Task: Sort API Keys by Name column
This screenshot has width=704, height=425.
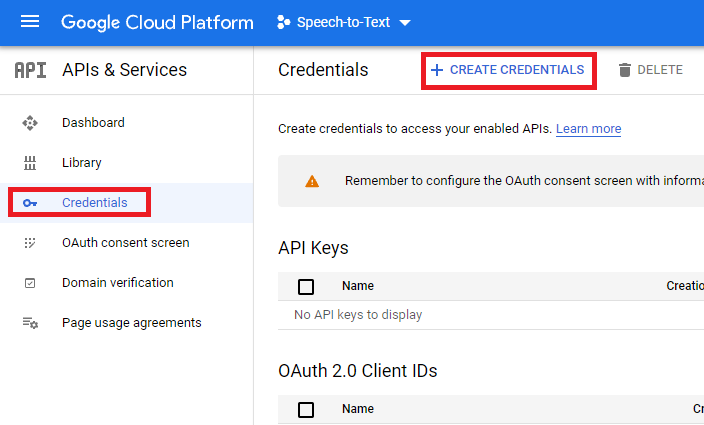Action: tap(357, 286)
